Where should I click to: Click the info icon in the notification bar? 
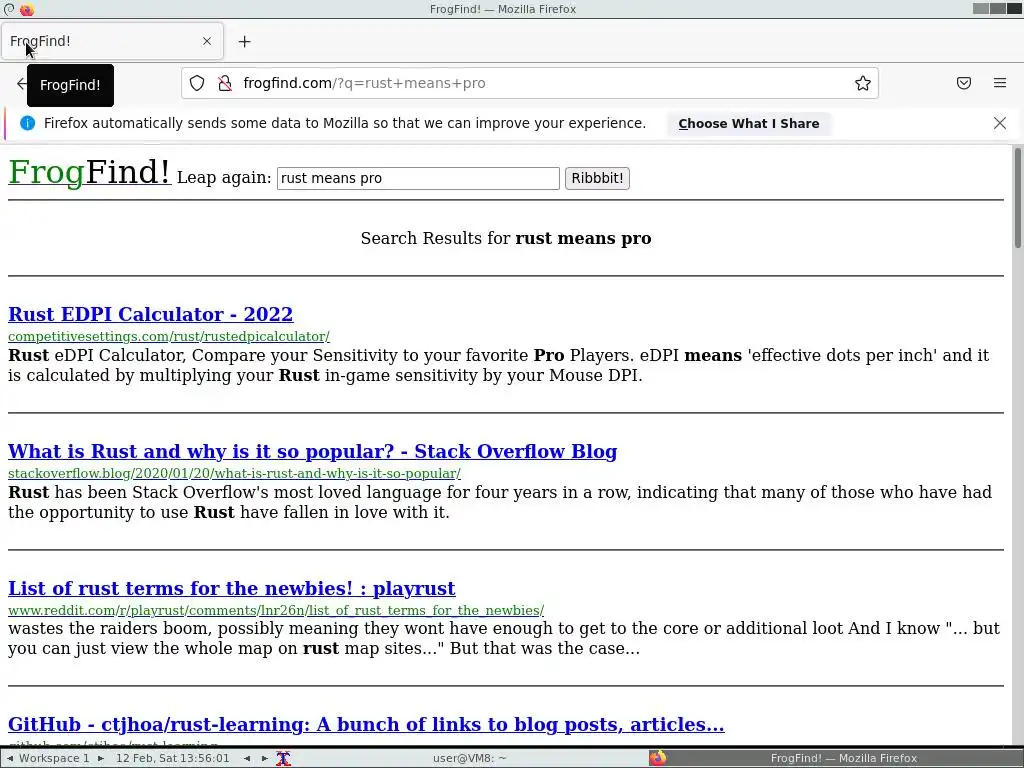tap(27, 123)
